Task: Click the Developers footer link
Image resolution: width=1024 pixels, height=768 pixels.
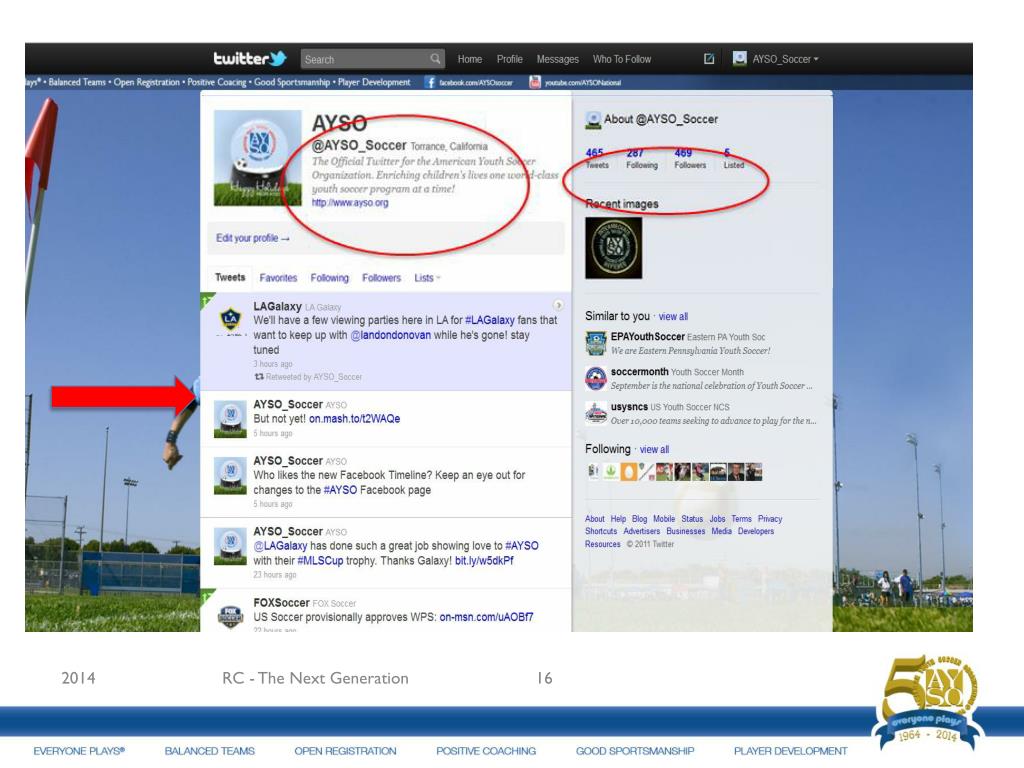Action: click(x=756, y=531)
